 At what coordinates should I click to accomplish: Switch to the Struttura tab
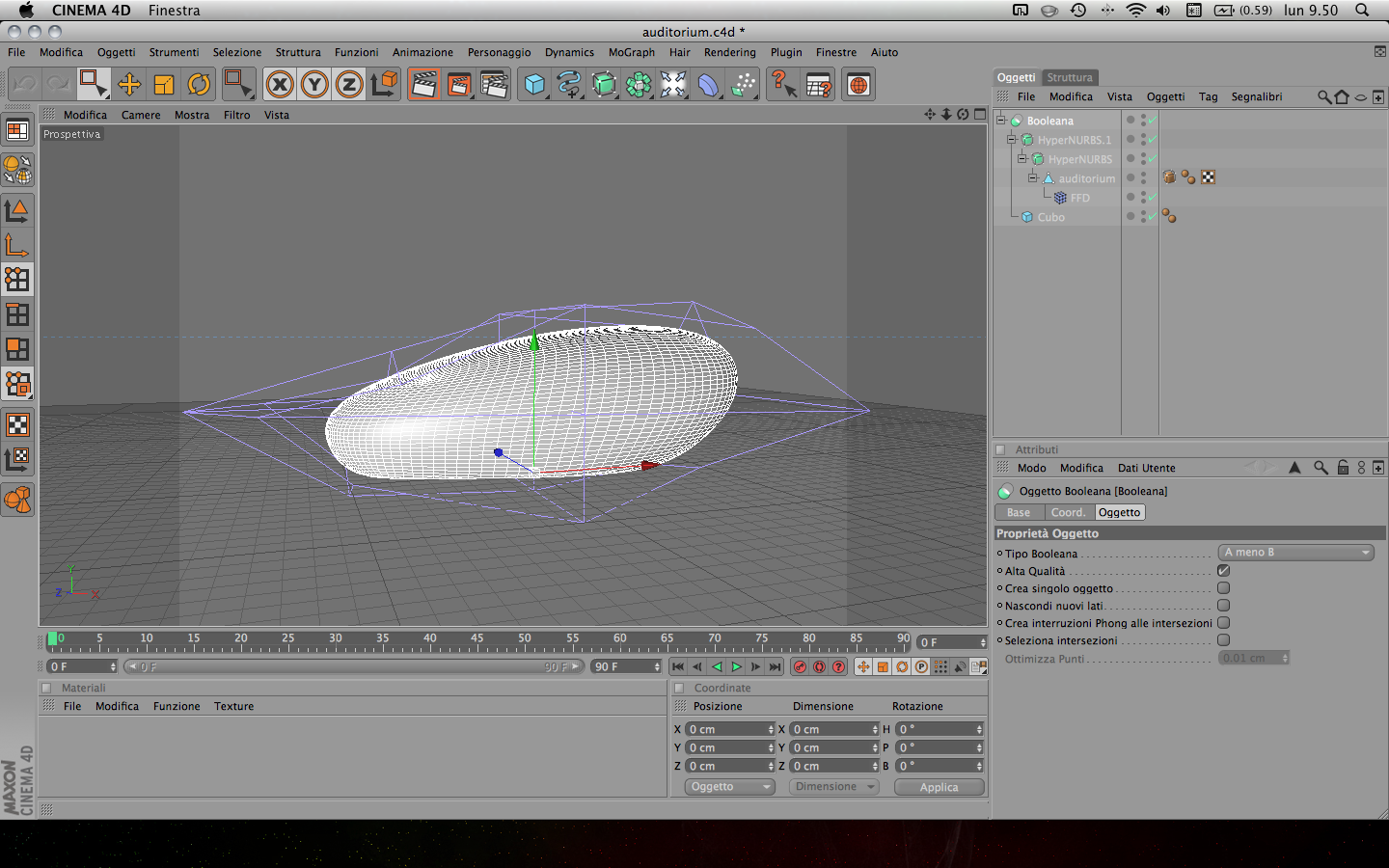1069,77
